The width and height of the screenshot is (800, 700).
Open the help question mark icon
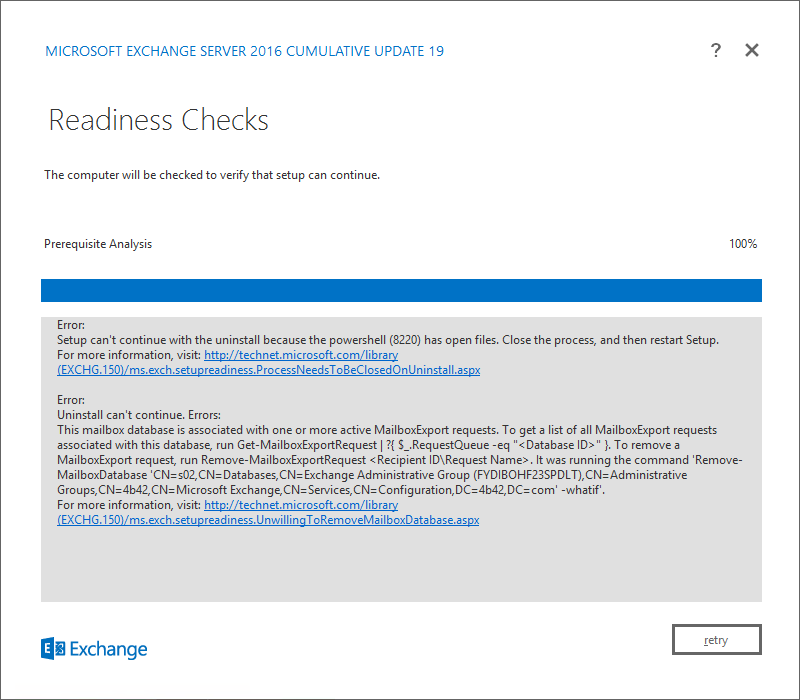coord(716,51)
